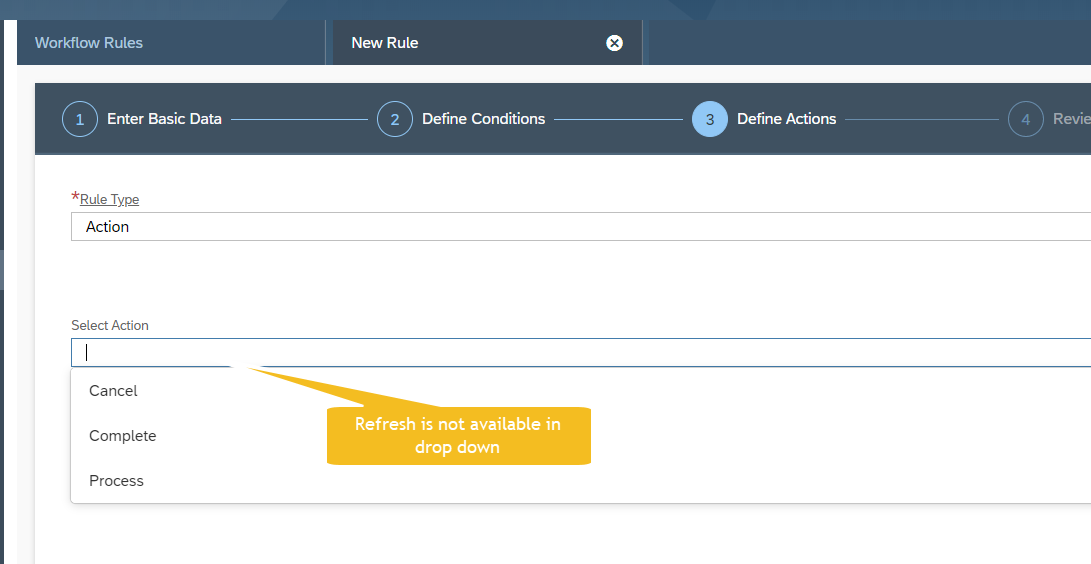Select step 3 circle
Viewport: 1091px width, 564px height.
pyautogui.click(x=710, y=119)
